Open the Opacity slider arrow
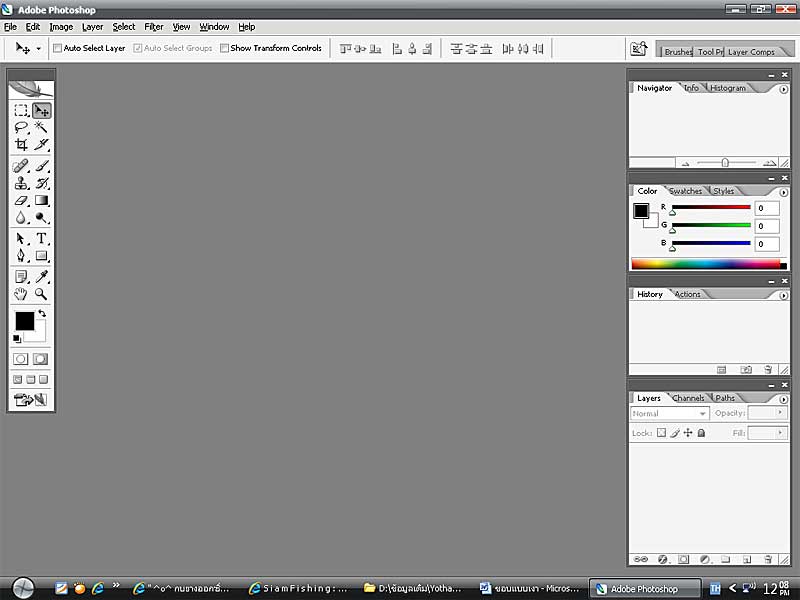The height and width of the screenshot is (600, 800). (x=780, y=413)
